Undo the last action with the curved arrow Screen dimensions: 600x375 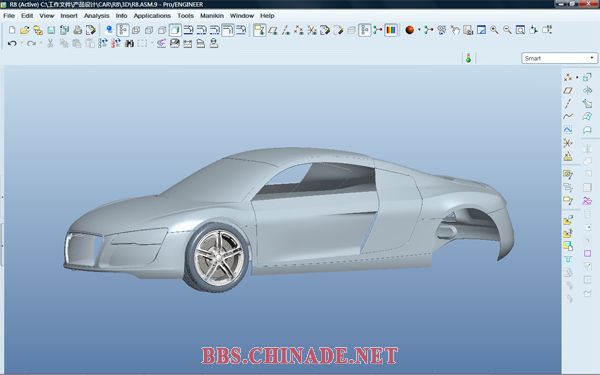click(12, 44)
